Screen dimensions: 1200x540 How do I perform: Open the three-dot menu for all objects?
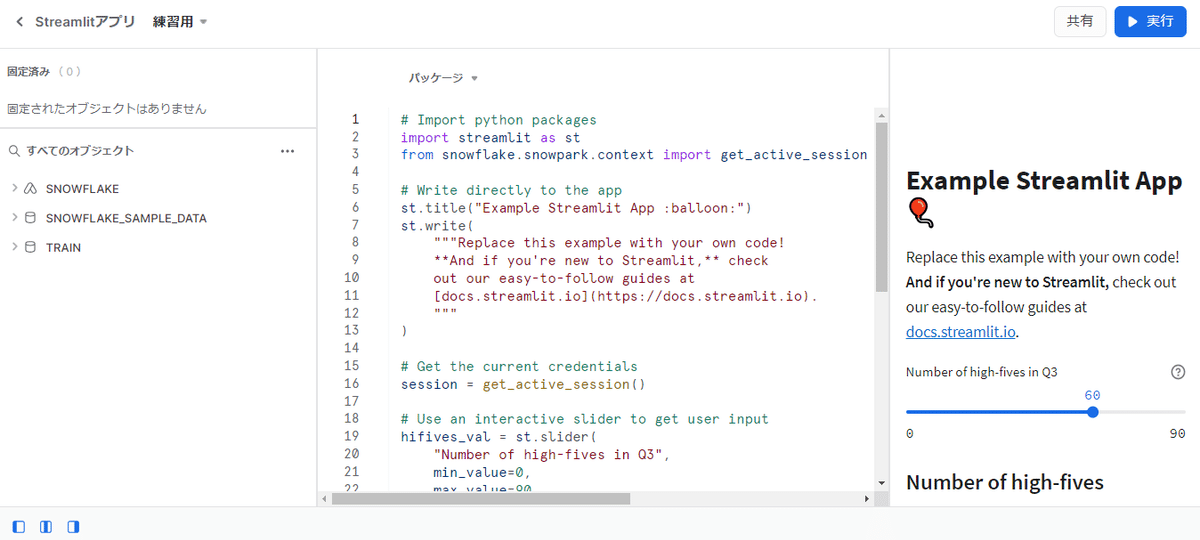288,151
